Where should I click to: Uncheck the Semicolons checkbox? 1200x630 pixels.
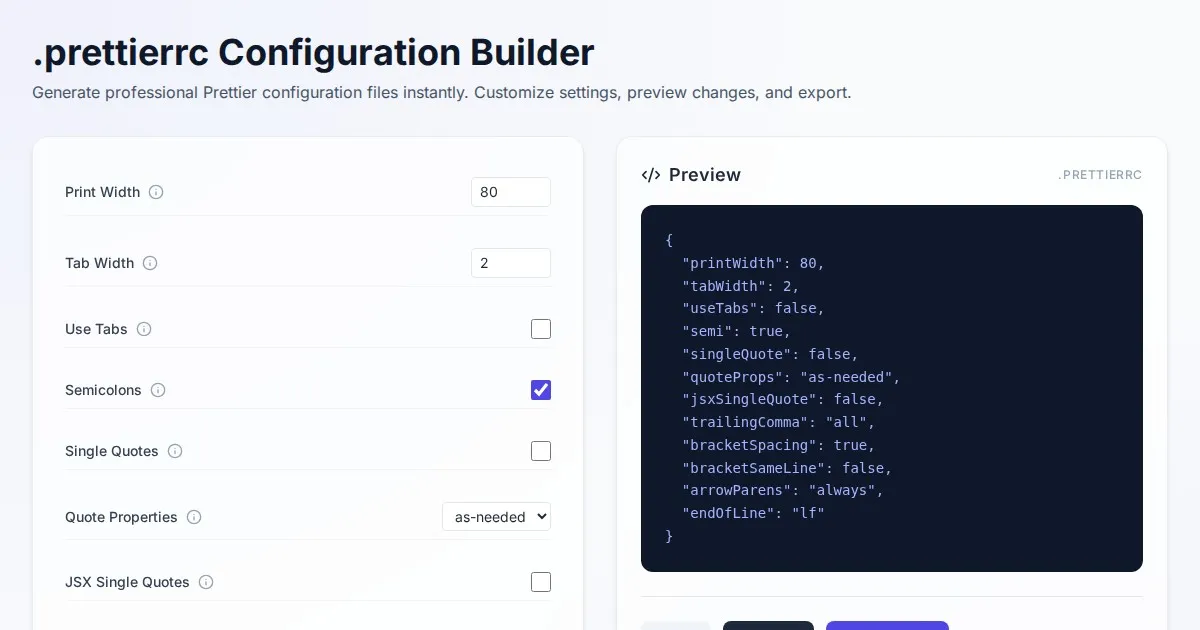pos(541,390)
